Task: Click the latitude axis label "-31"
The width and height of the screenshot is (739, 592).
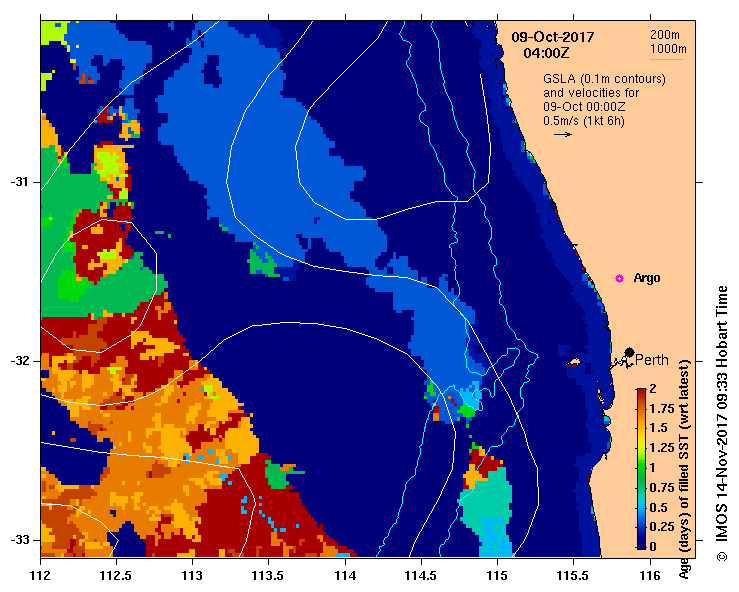Action: [x=19, y=182]
